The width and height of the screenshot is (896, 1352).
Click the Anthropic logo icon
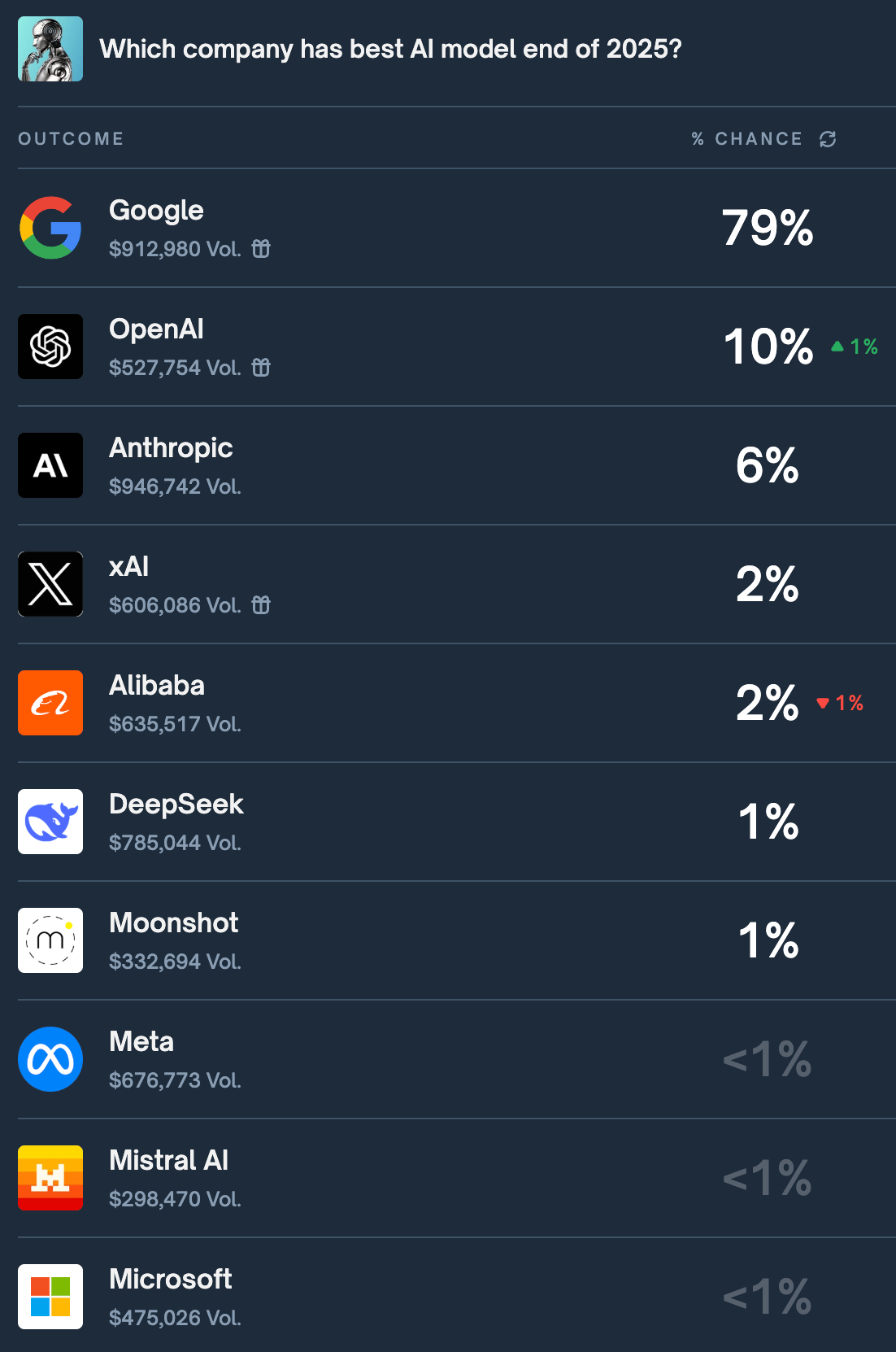point(50,465)
